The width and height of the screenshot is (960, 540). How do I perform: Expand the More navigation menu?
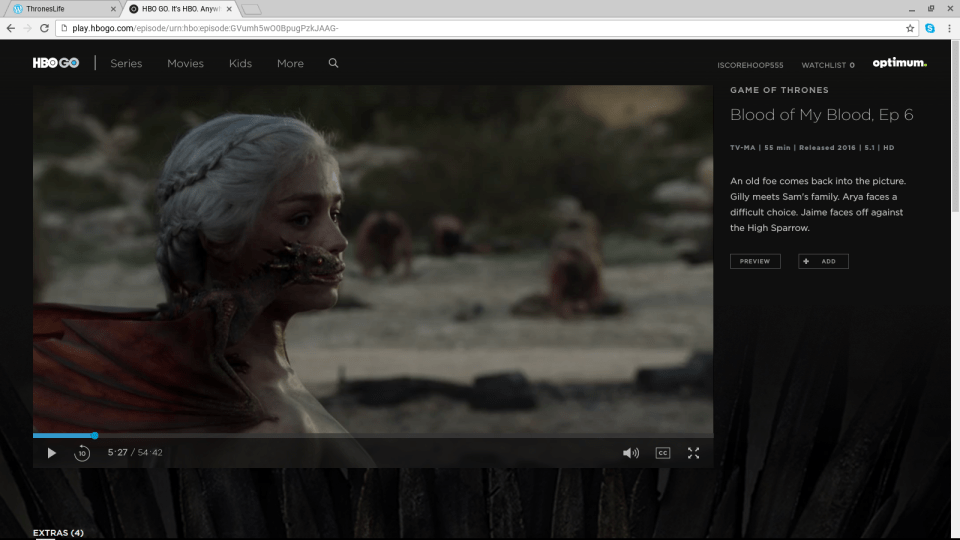point(290,63)
